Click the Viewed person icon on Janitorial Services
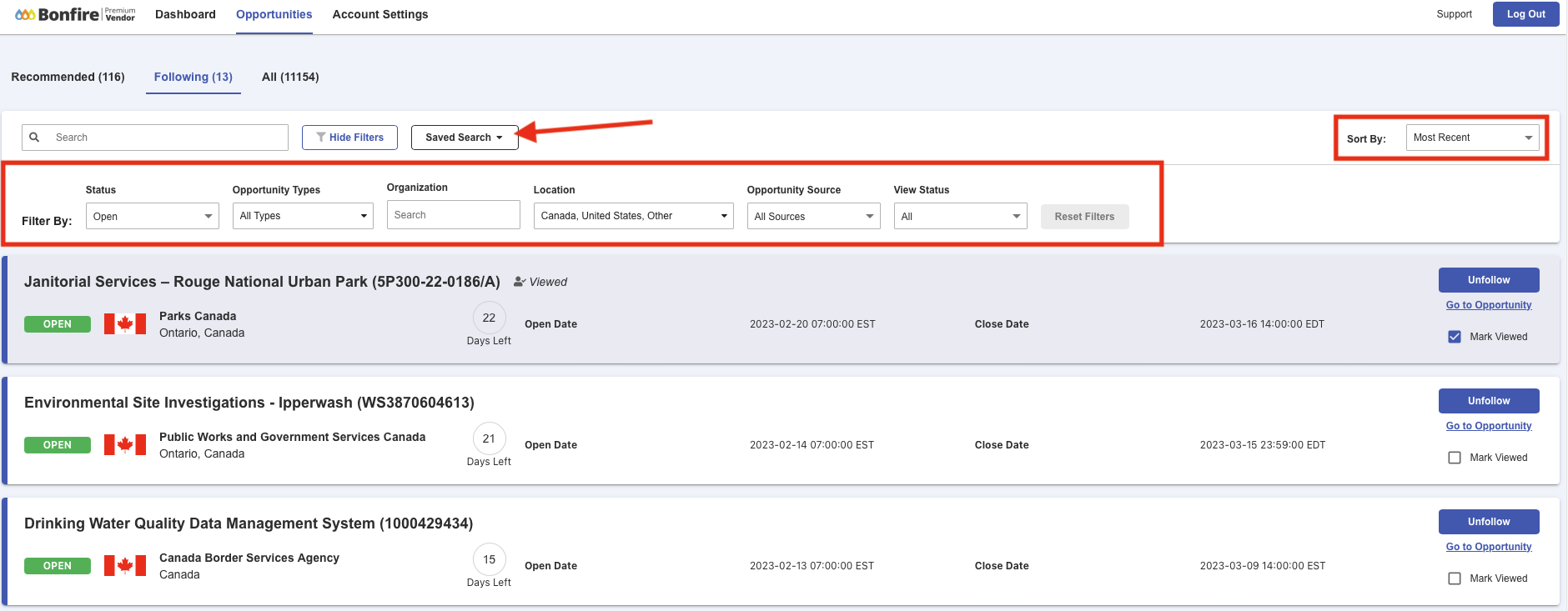This screenshot has height=611, width=1568. (x=520, y=282)
